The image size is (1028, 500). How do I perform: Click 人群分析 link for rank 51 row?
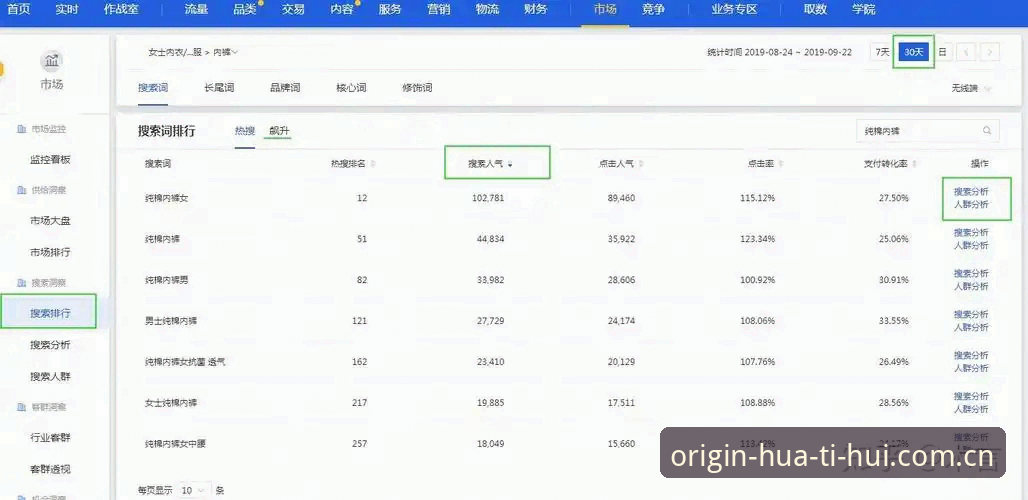coord(971,246)
